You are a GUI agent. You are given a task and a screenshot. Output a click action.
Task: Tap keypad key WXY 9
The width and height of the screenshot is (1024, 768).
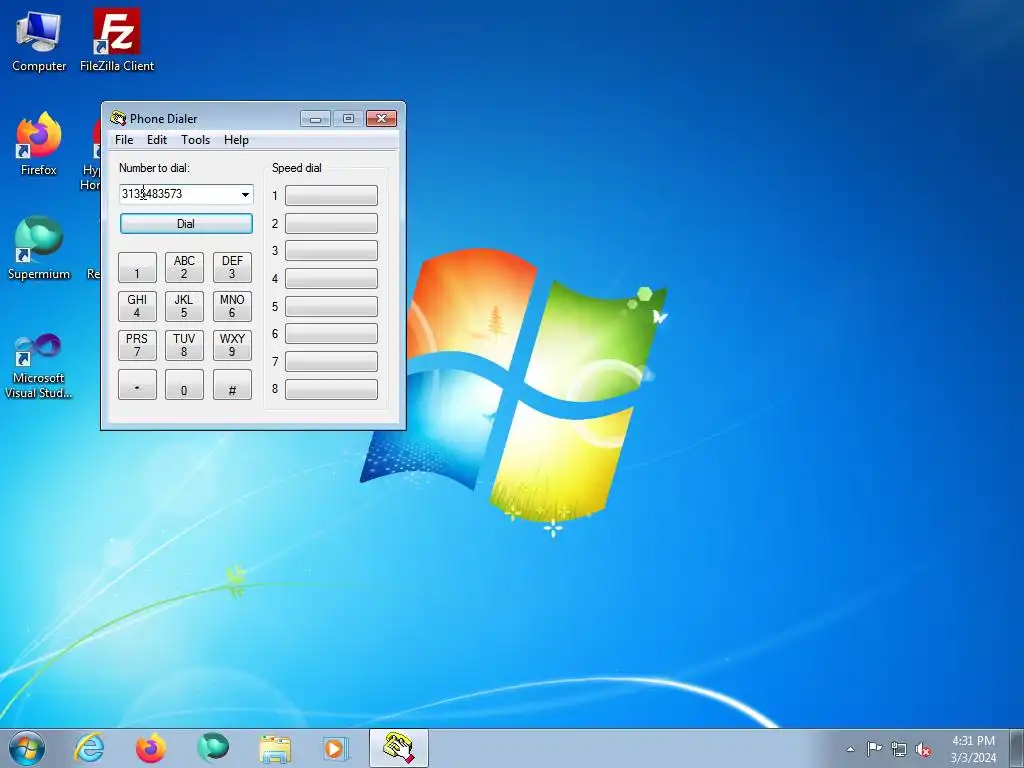pyautogui.click(x=232, y=345)
